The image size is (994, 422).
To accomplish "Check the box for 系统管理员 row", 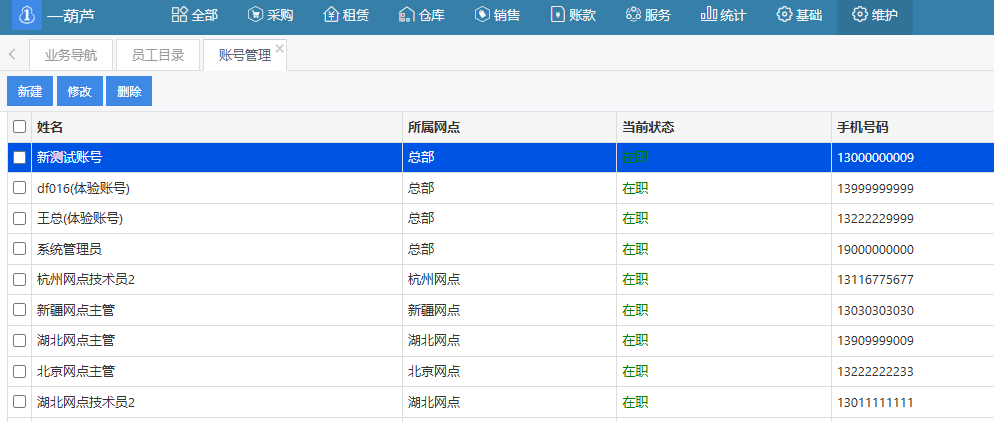I will tap(19, 249).
